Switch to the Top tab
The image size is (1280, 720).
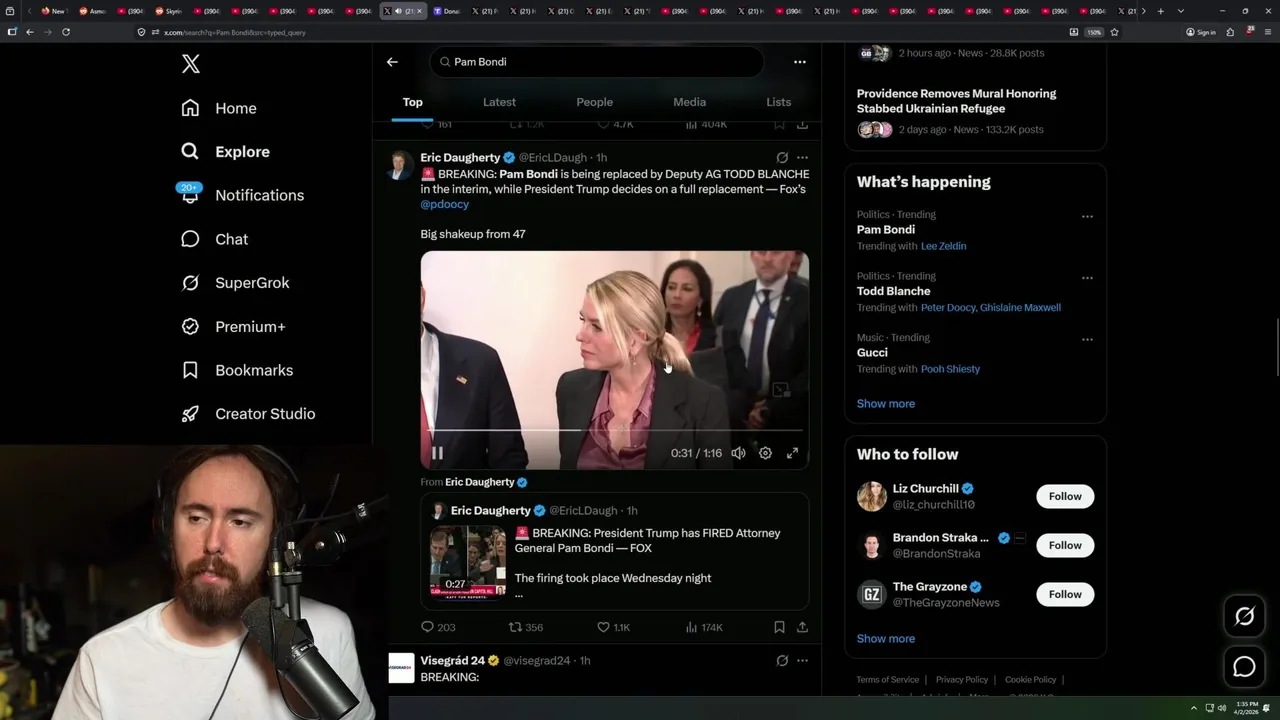[x=412, y=102]
